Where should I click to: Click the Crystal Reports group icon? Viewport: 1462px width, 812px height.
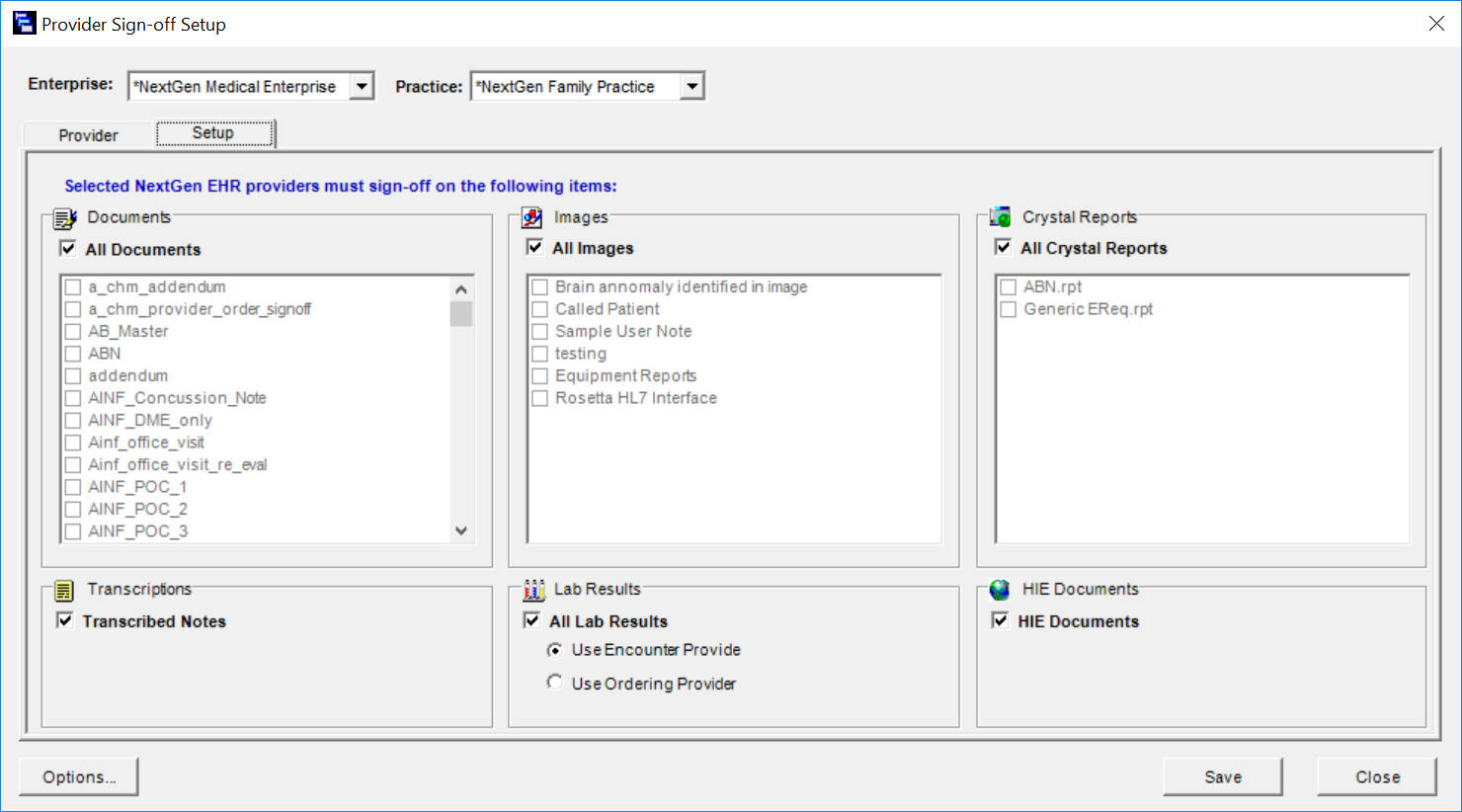1001,217
